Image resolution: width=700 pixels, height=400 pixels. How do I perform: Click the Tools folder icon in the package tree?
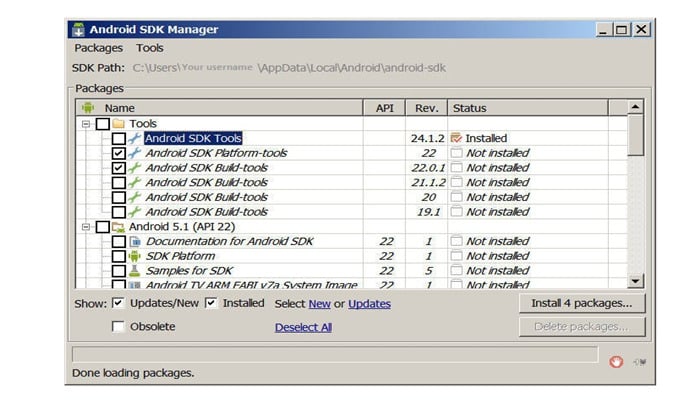click(x=118, y=123)
